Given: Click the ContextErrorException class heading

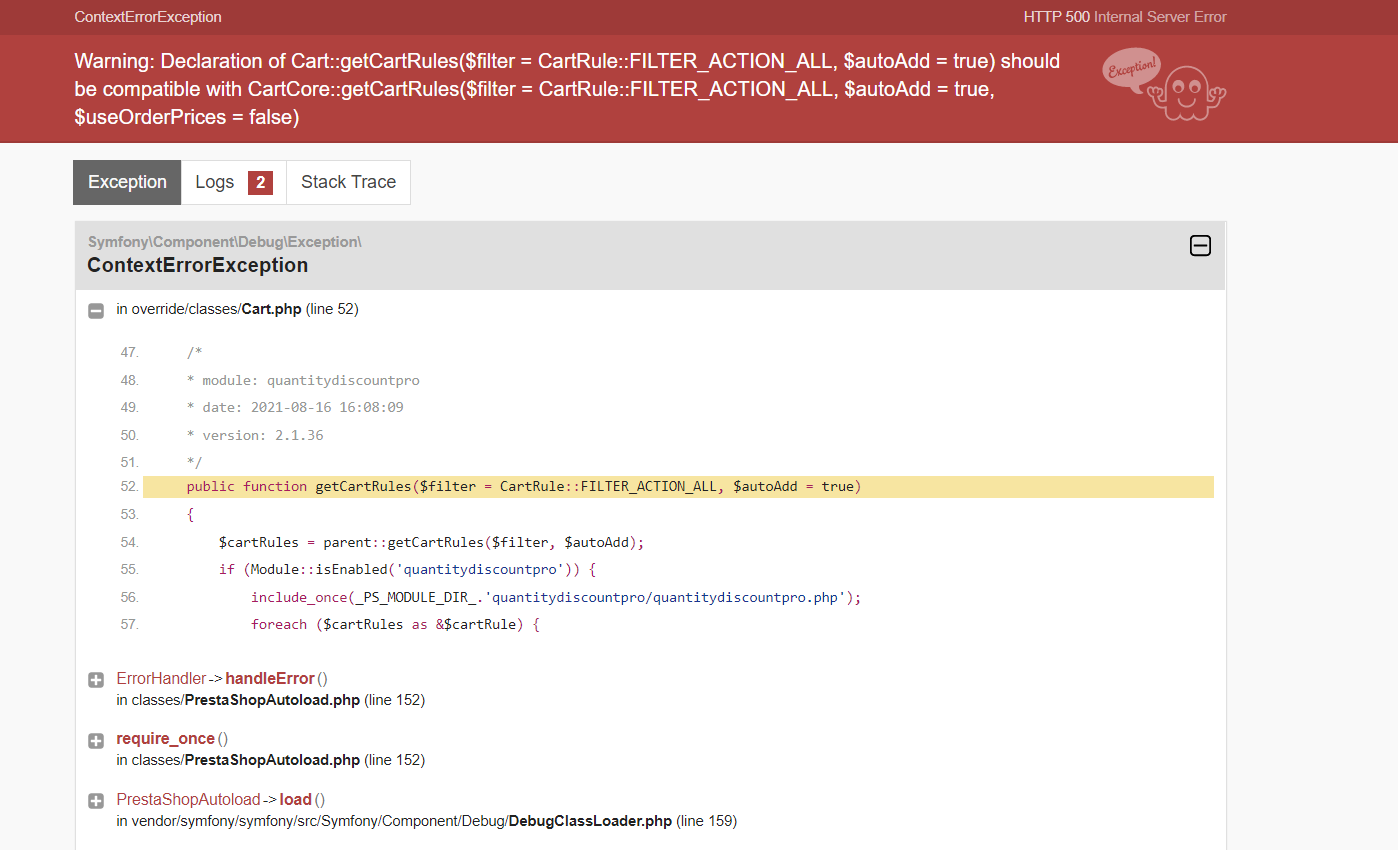Looking at the screenshot, I should click(198, 265).
